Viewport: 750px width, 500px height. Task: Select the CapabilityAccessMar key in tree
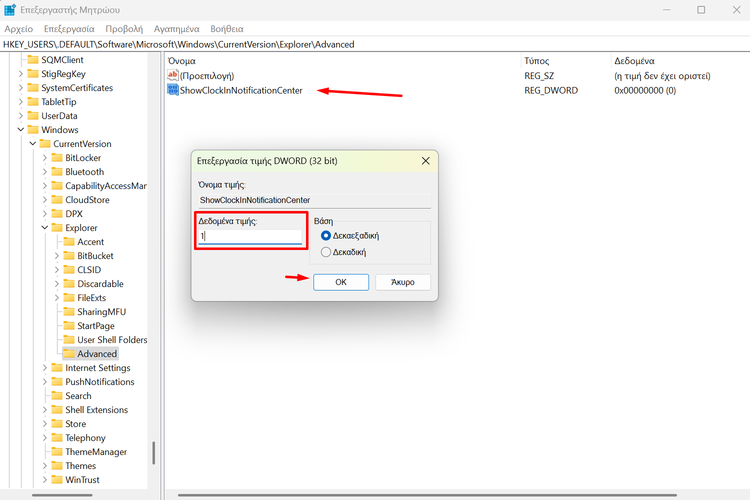click(106, 186)
